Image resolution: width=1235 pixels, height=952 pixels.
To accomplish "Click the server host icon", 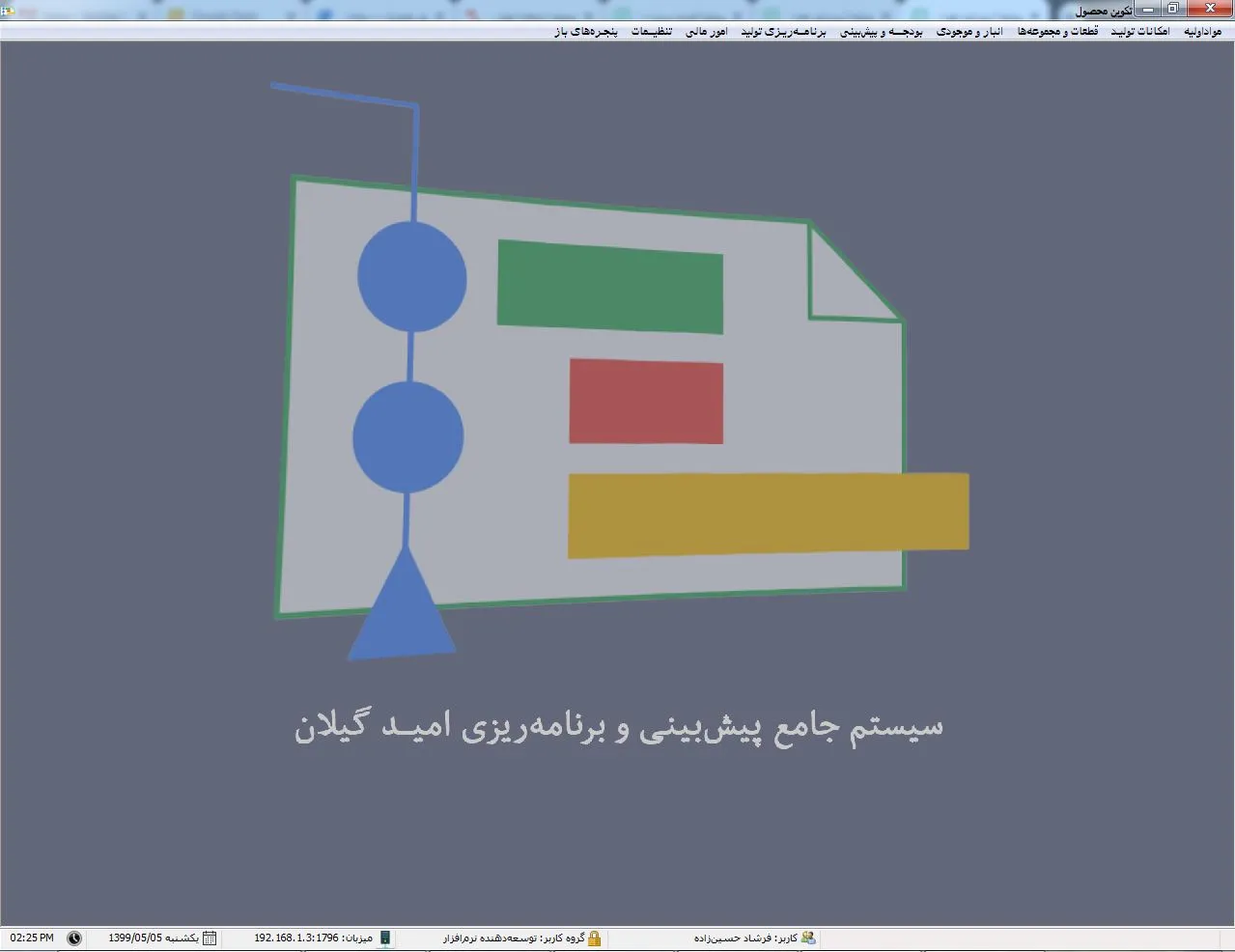I will [x=385, y=938].
